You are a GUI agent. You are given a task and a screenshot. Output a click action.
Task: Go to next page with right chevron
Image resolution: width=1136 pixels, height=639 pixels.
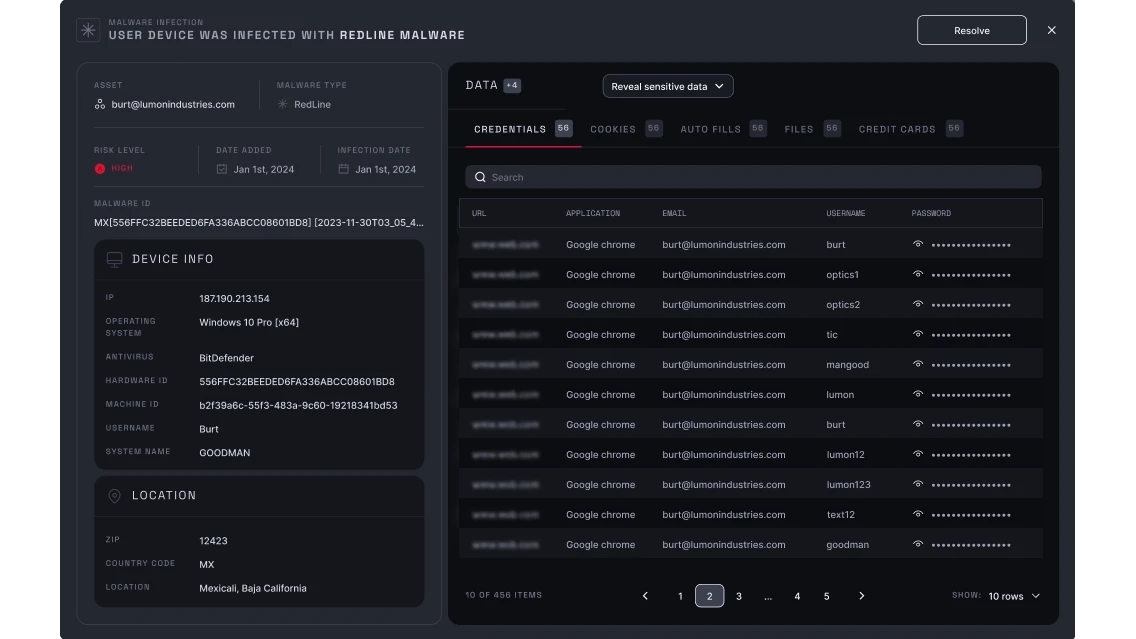pos(862,596)
